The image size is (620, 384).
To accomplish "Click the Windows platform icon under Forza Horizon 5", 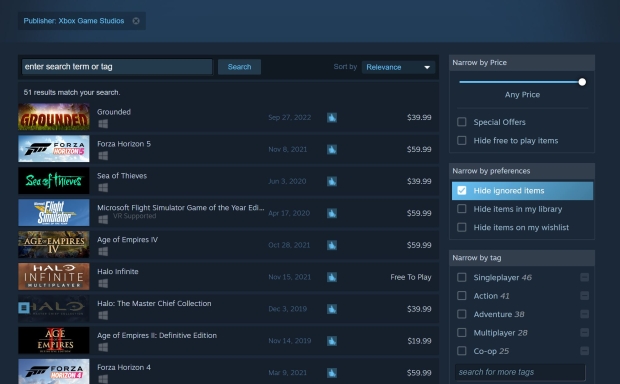I will click(103, 156).
